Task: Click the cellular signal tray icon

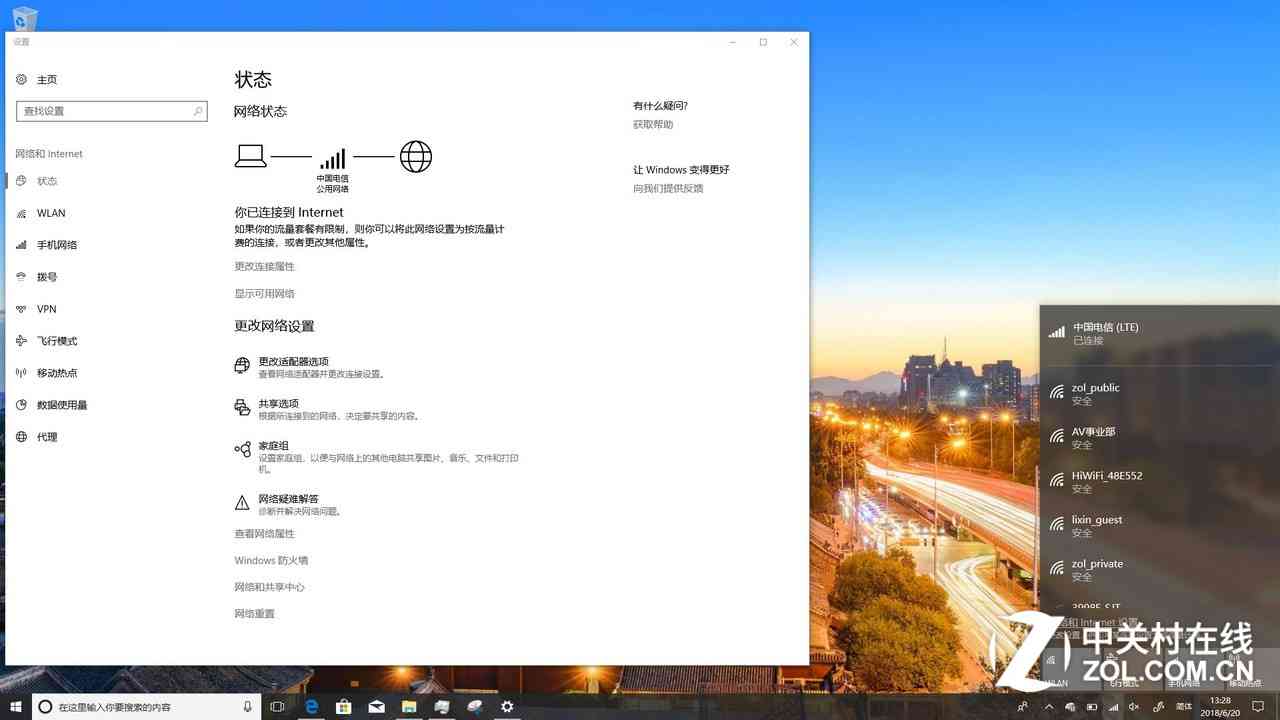Action: pos(1114,707)
